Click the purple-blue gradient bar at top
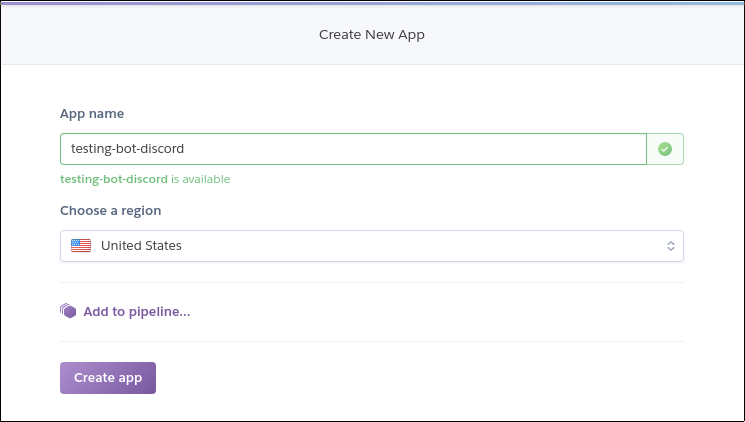This screenshot has height=422, width=745. pyautogui.click(x=372, y=3)
